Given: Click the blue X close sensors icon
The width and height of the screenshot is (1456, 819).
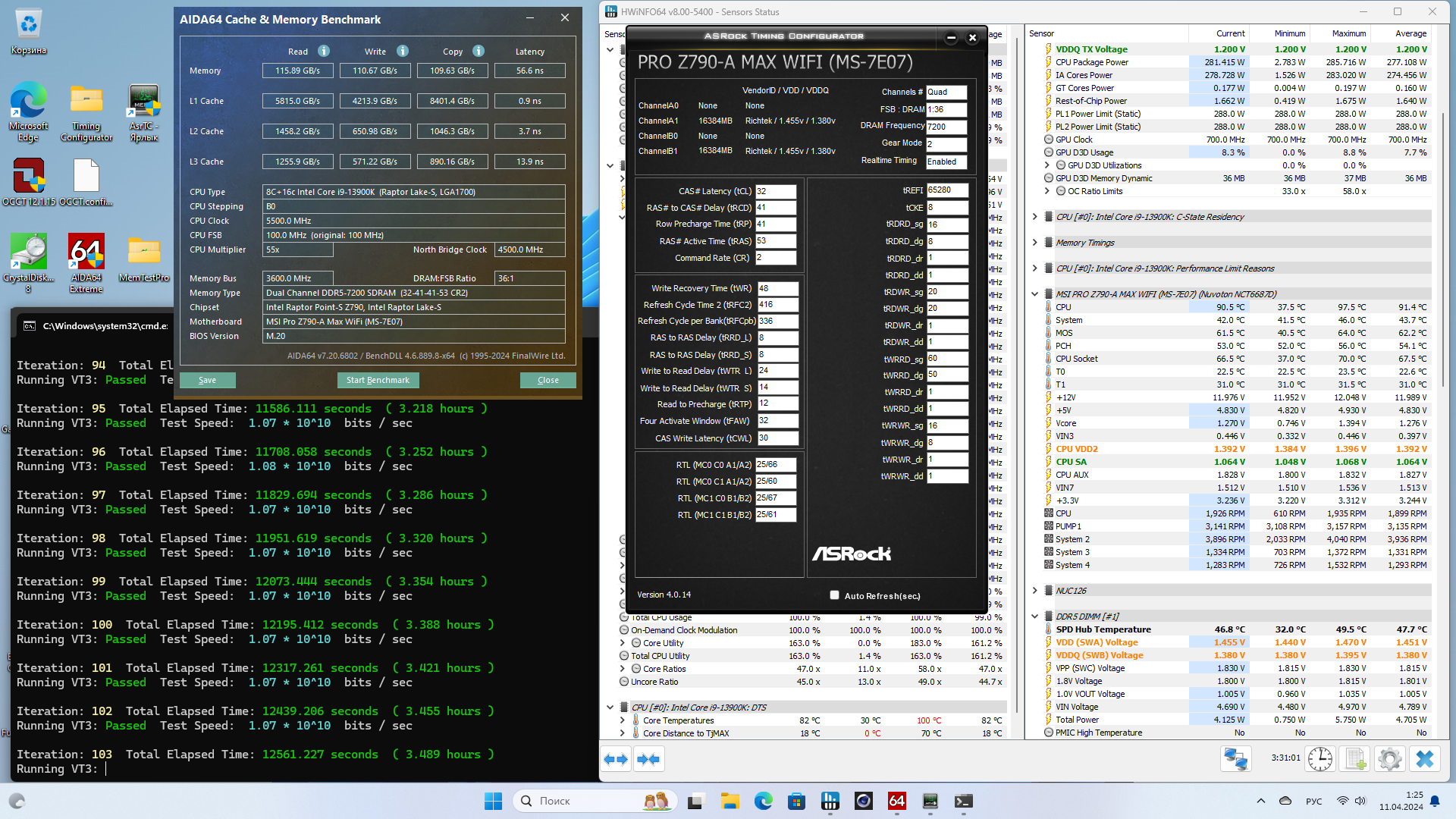Looking at the screenshot, I should click(1425, 758).
